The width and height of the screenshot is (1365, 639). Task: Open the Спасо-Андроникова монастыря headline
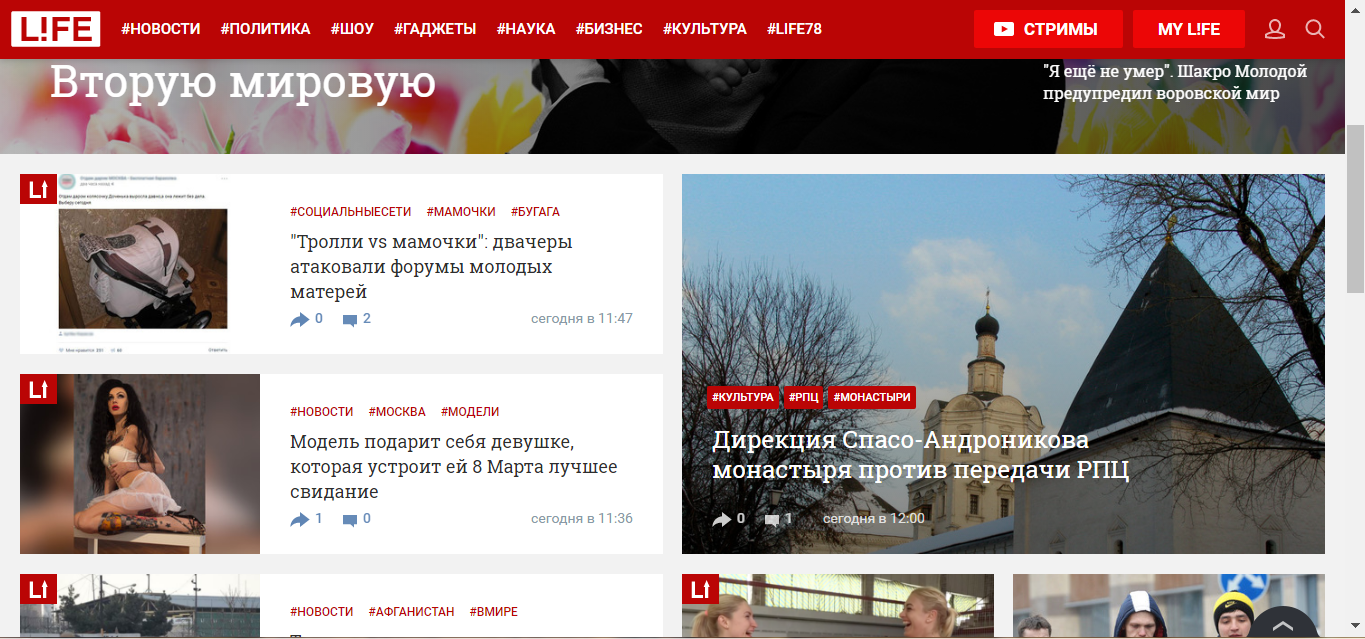pos(921,455)
